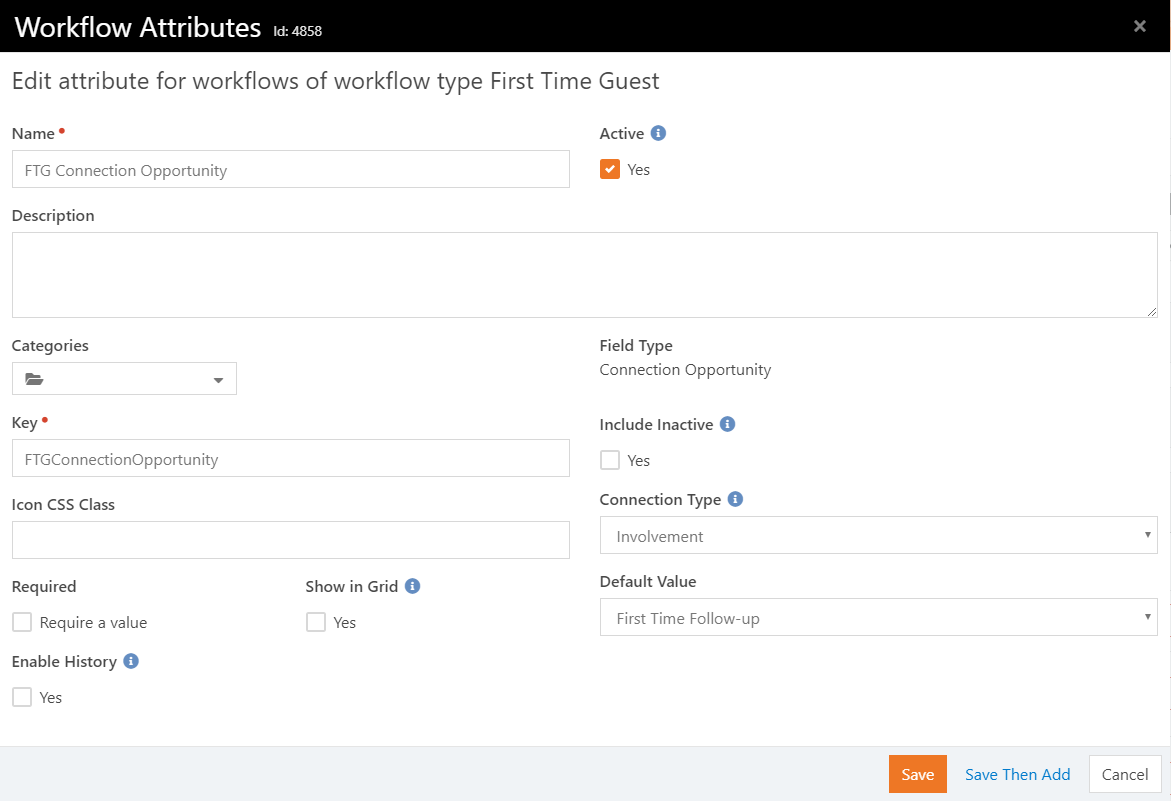
Task: Enable the Enable History checkbox
Action: [22, 696]
